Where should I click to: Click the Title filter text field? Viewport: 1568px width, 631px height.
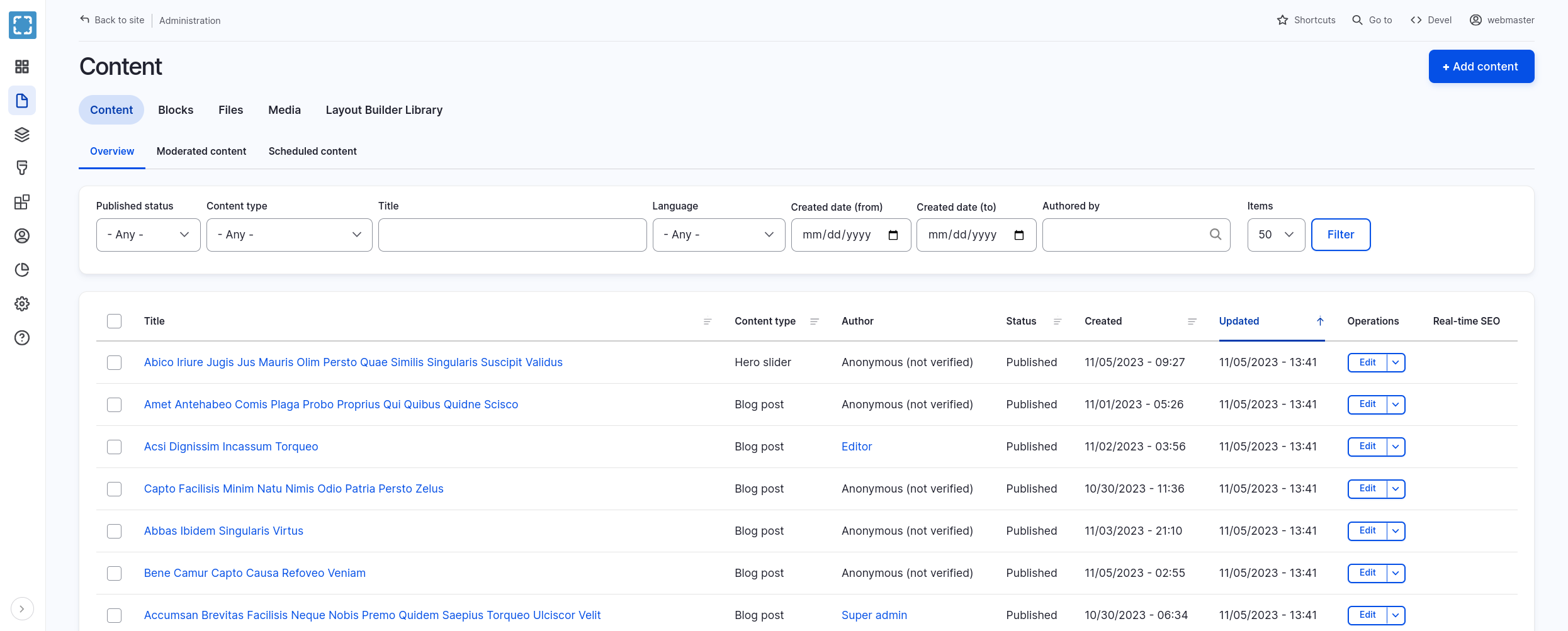click(512, 235)
